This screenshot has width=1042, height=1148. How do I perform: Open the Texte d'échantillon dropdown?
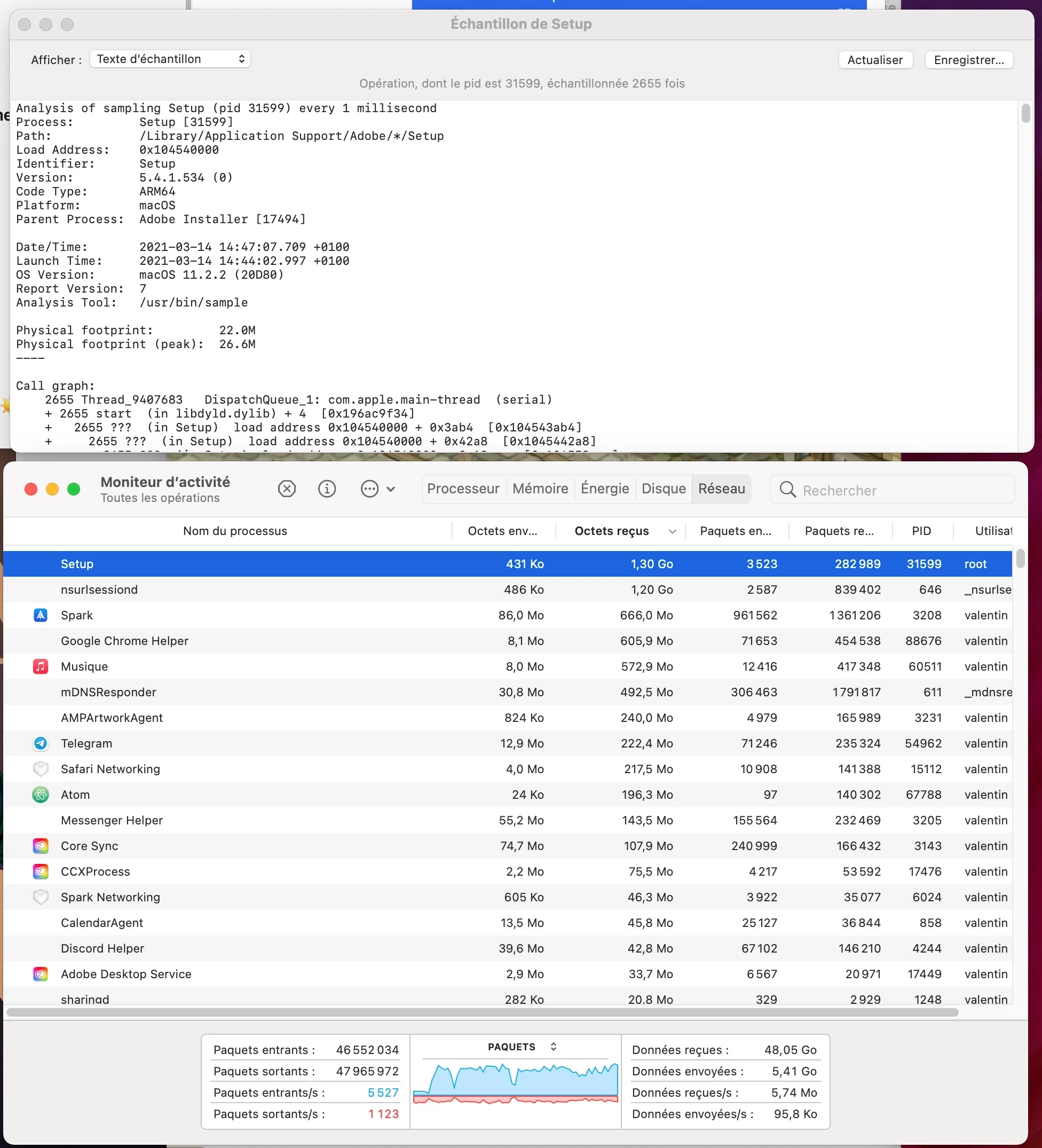pyautogui.click(x=170, y=59)
